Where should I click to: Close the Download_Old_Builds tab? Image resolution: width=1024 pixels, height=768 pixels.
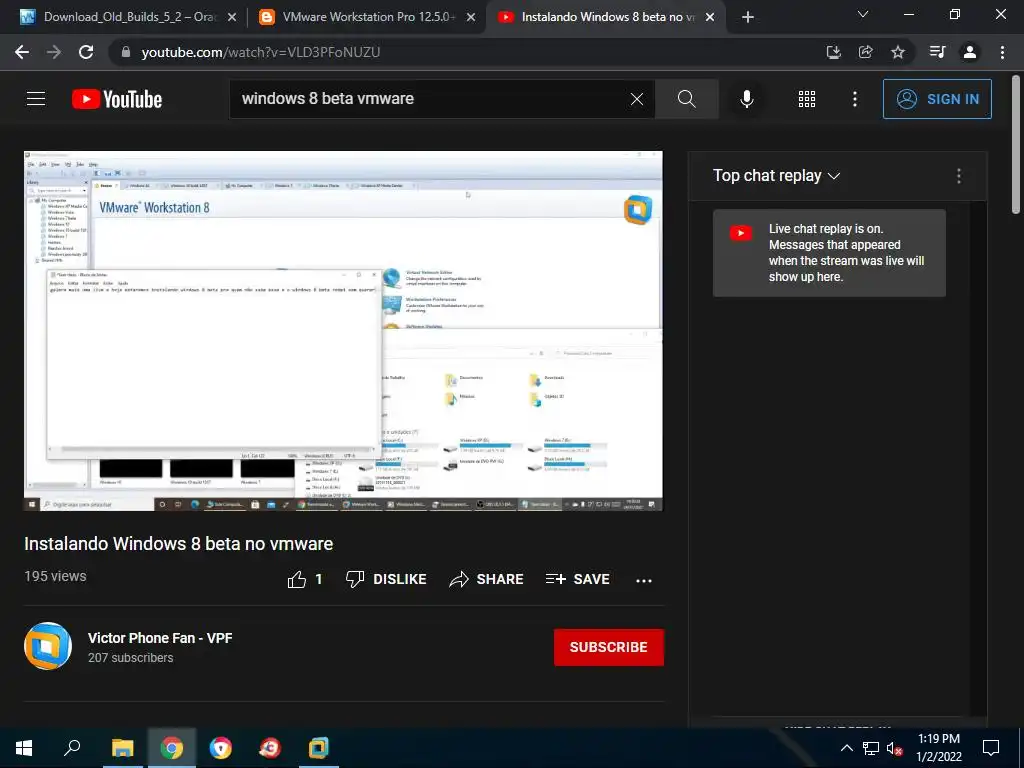232,17
